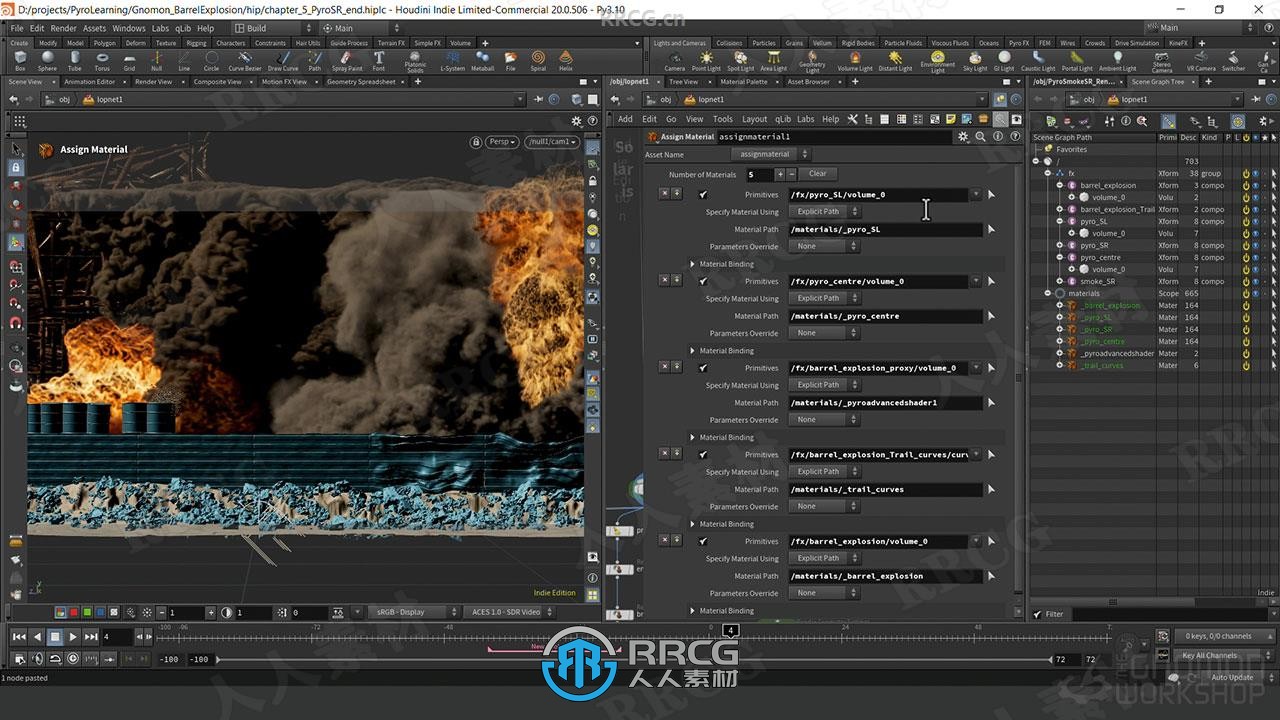The image size is (1280, 720).
Task: Select the Curve Bezier shelf tool
Action: (x=244, y=61)
